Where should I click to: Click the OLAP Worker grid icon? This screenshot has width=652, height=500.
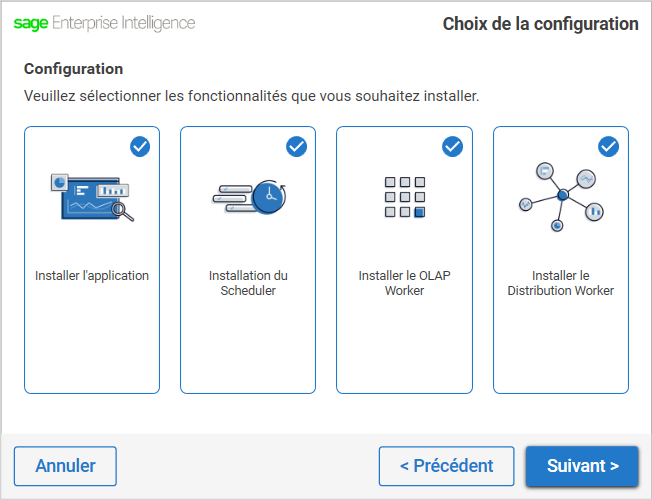(405, 197)
